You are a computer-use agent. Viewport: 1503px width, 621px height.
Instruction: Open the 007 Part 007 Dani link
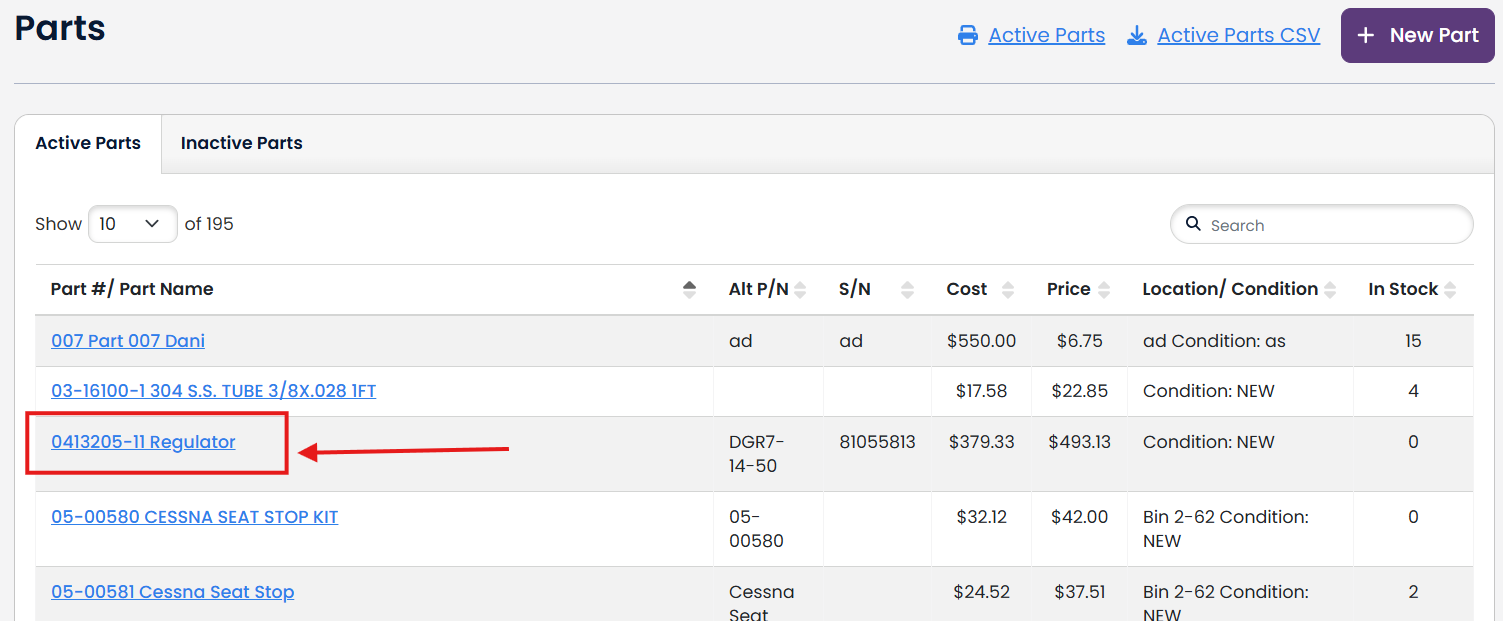128,341
